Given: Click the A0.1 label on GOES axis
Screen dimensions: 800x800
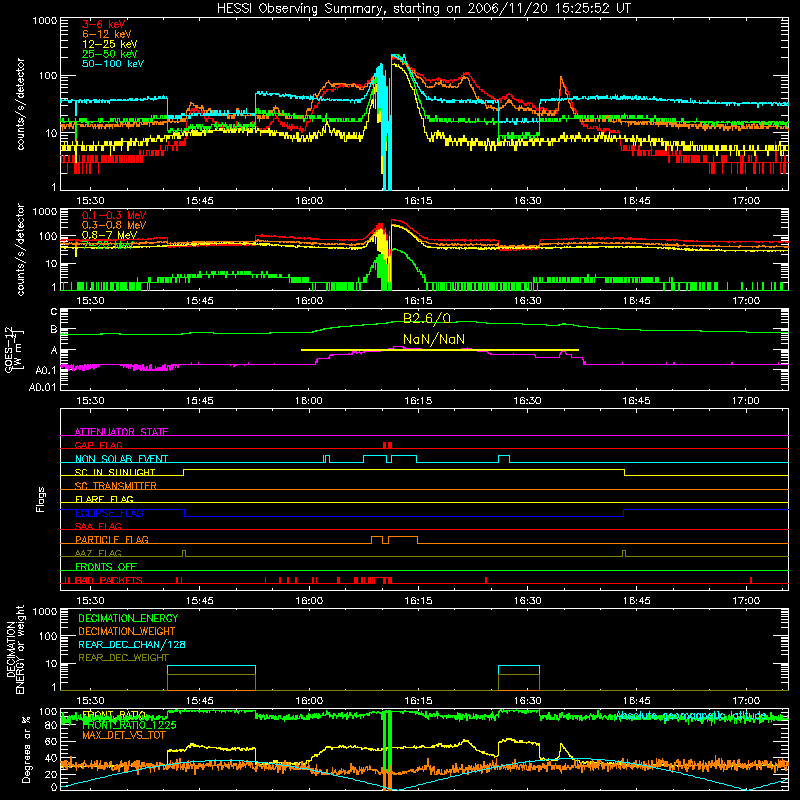Looking at the screenshot, I should tap(46, 370).
